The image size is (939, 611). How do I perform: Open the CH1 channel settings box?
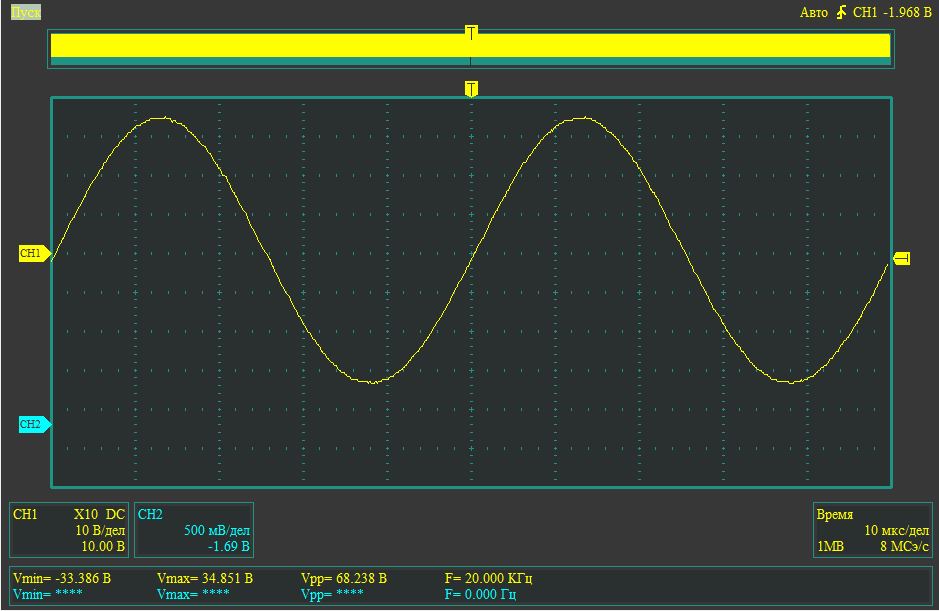[69, 530]
